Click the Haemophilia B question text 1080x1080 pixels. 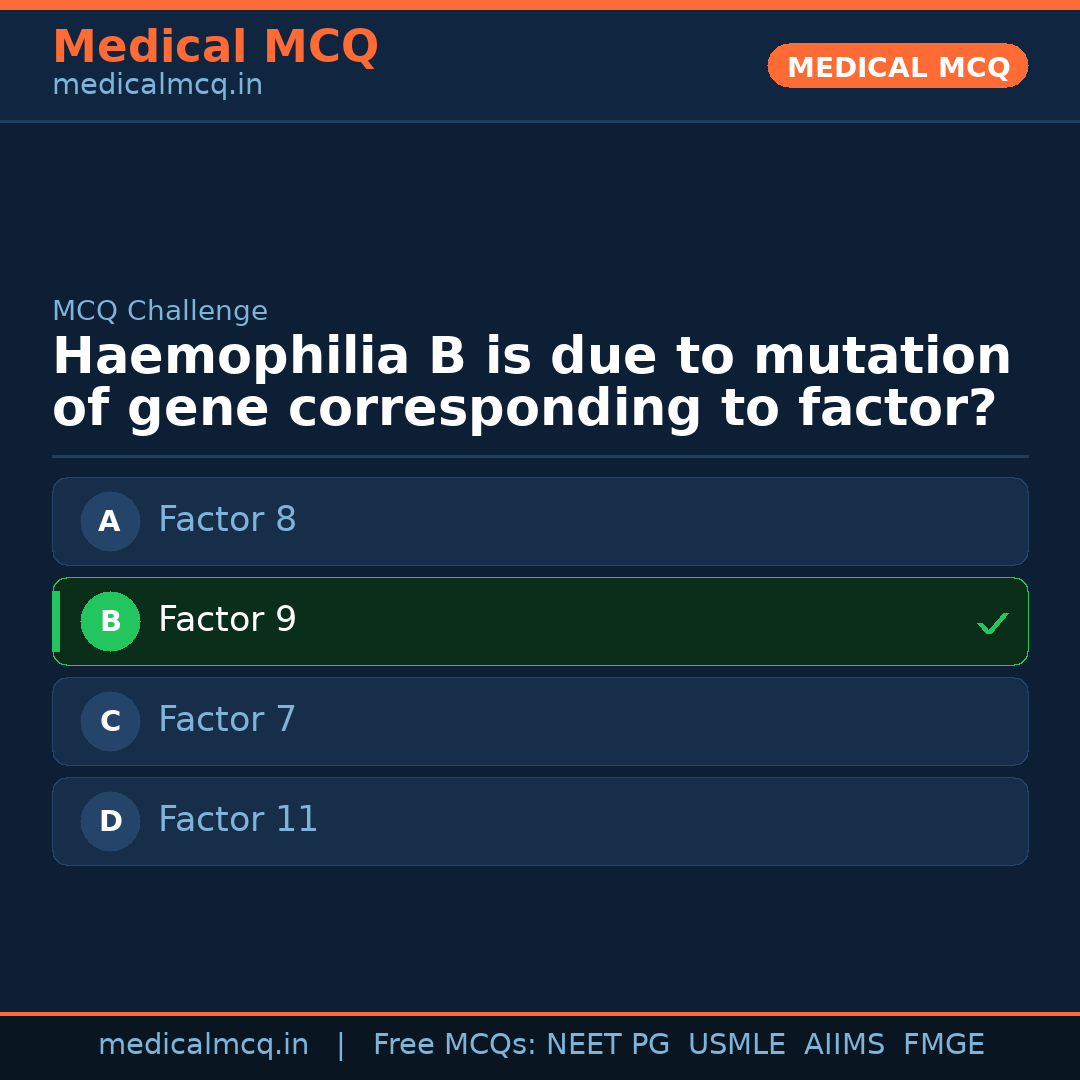[x=531, y=383]
